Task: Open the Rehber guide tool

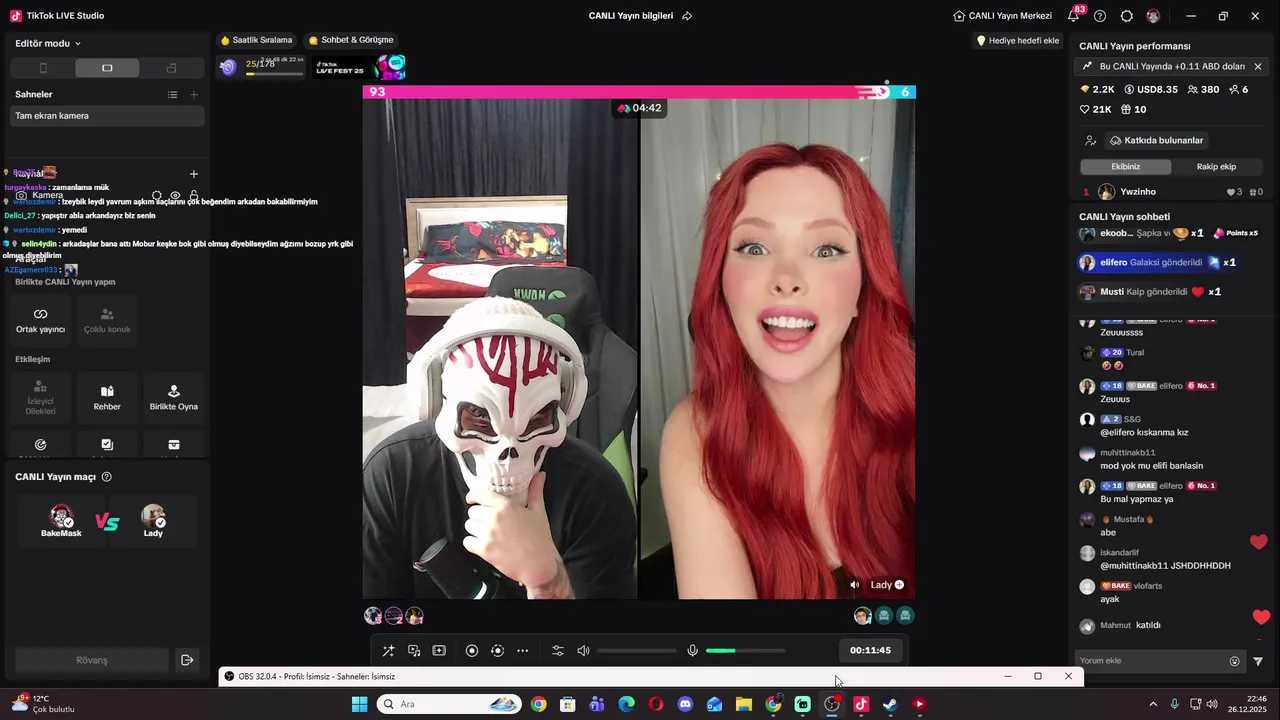Action: 107,397
